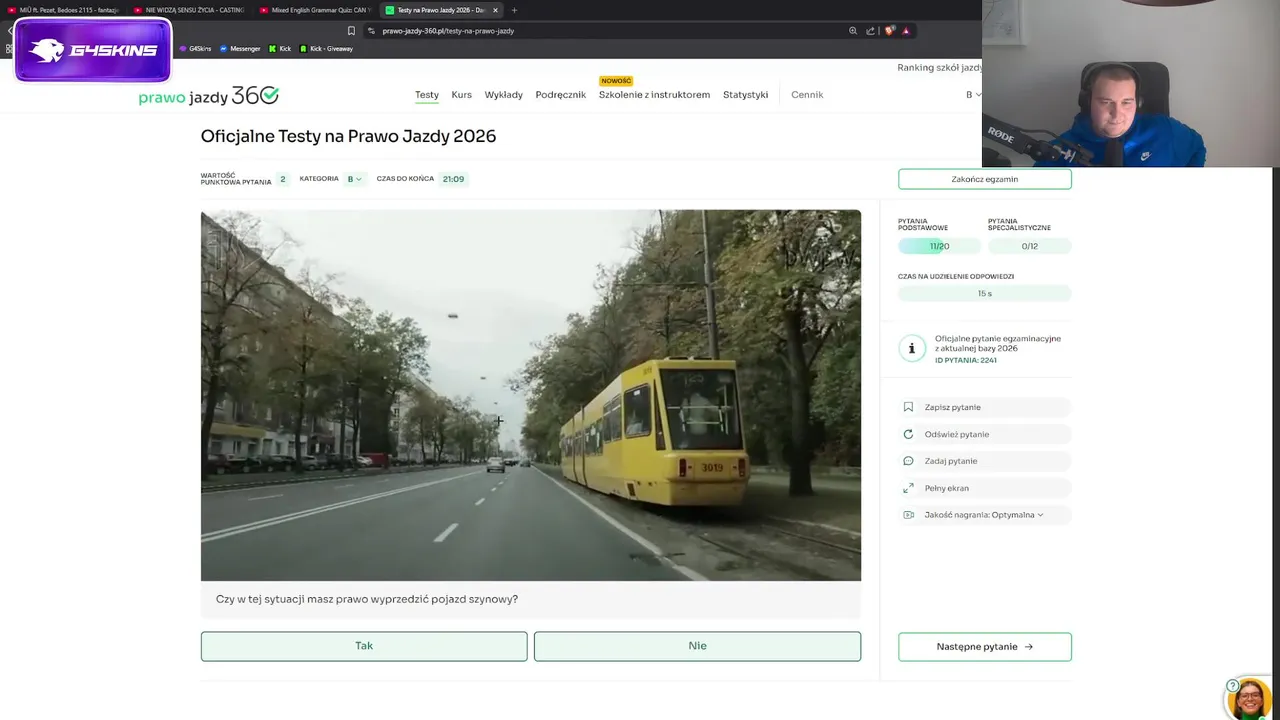Click the tram video question frame

(x=531, y=395)
